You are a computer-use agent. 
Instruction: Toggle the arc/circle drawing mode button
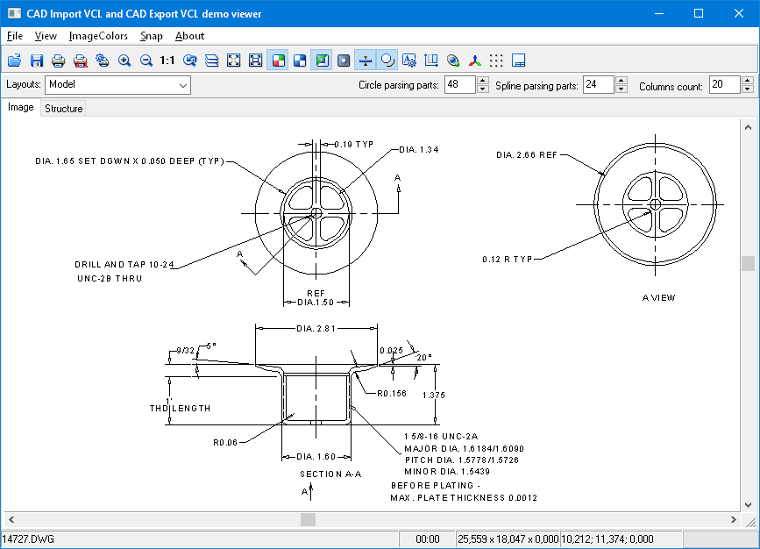point(387,60)
